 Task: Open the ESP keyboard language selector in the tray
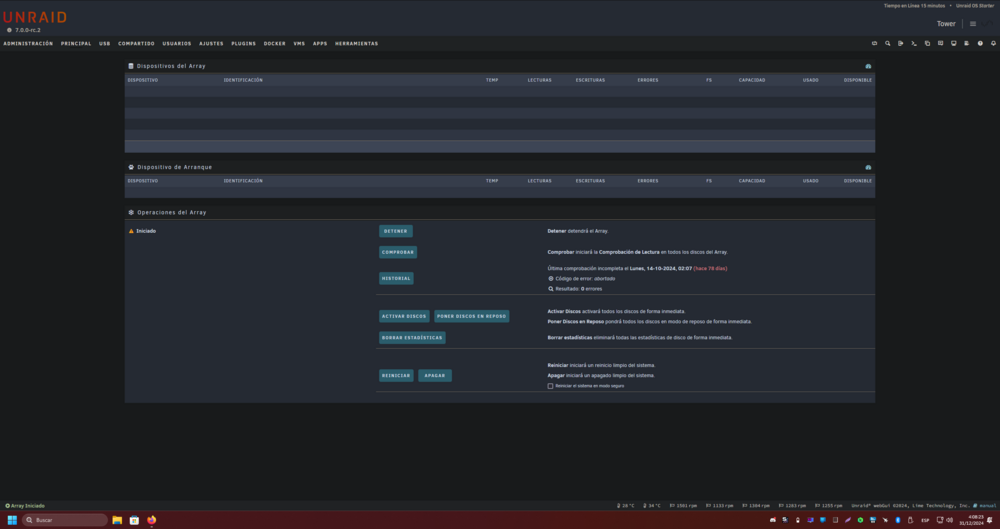925,520
